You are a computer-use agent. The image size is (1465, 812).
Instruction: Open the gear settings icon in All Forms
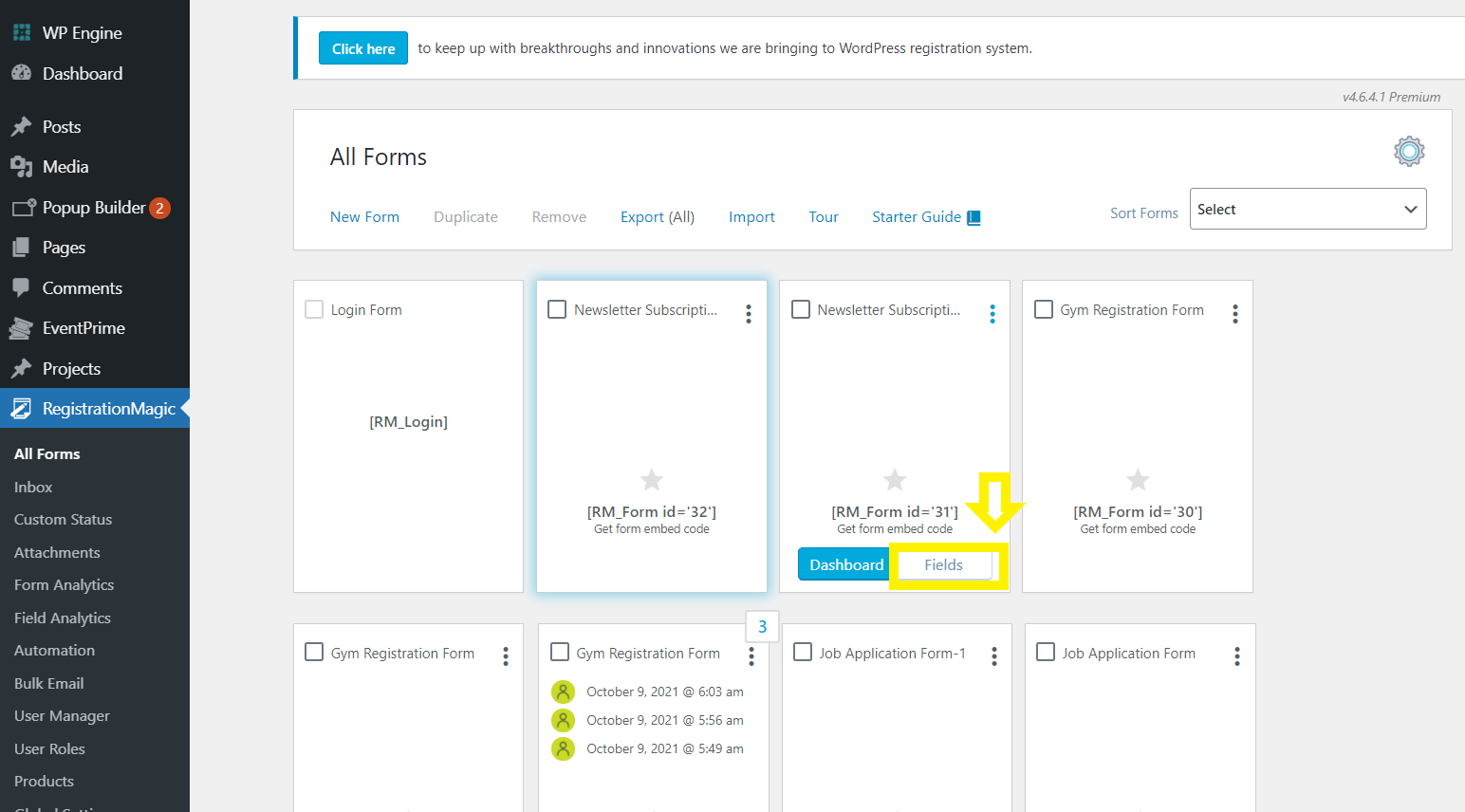(x=1409, y=151)
